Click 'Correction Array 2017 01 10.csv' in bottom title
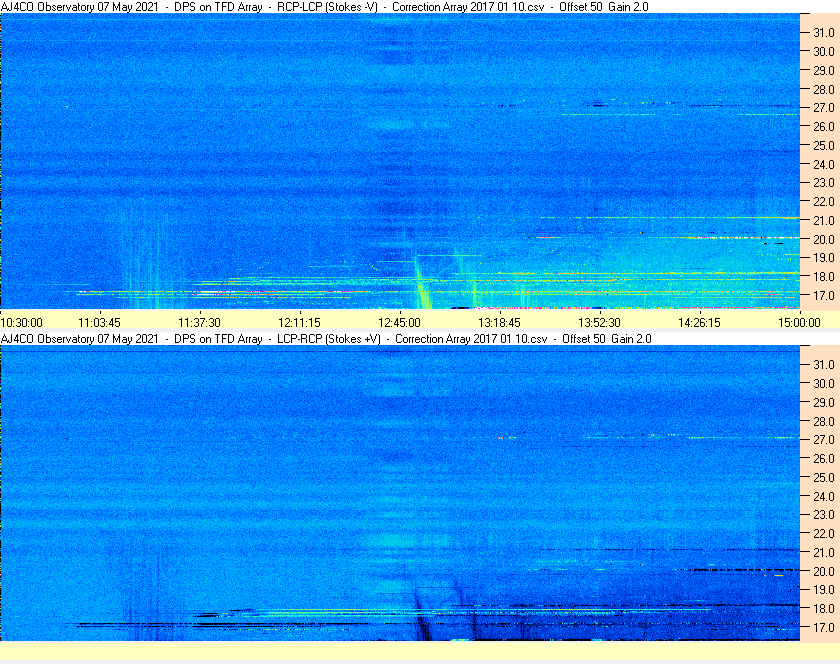Screen dimensions: 840x664 pyautogui.click(x=471, y=339)
